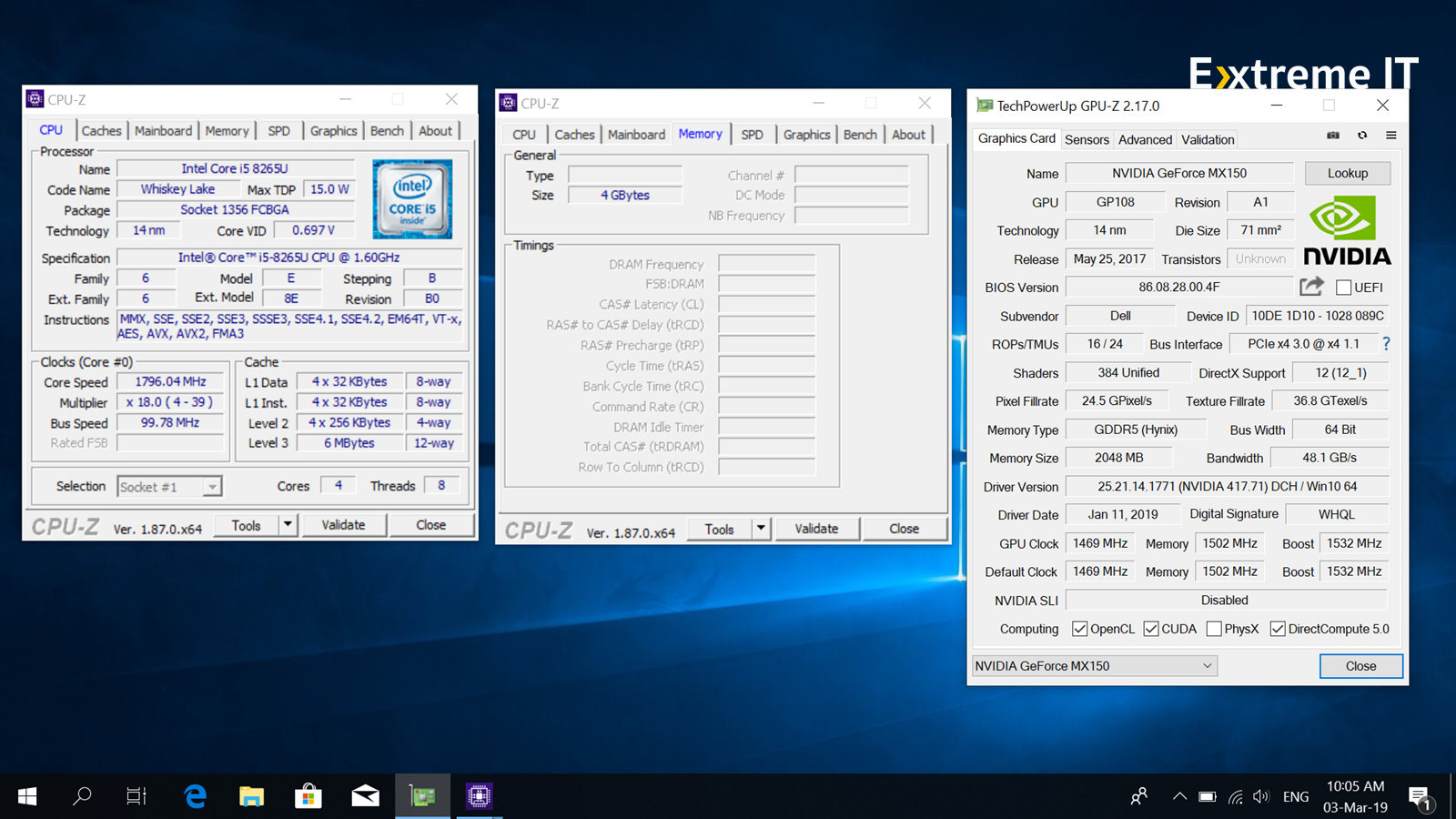Click the GPU-Z refresh icon
The height and width of the screenshot is (819, 1456).
[x=1362, y=136]
